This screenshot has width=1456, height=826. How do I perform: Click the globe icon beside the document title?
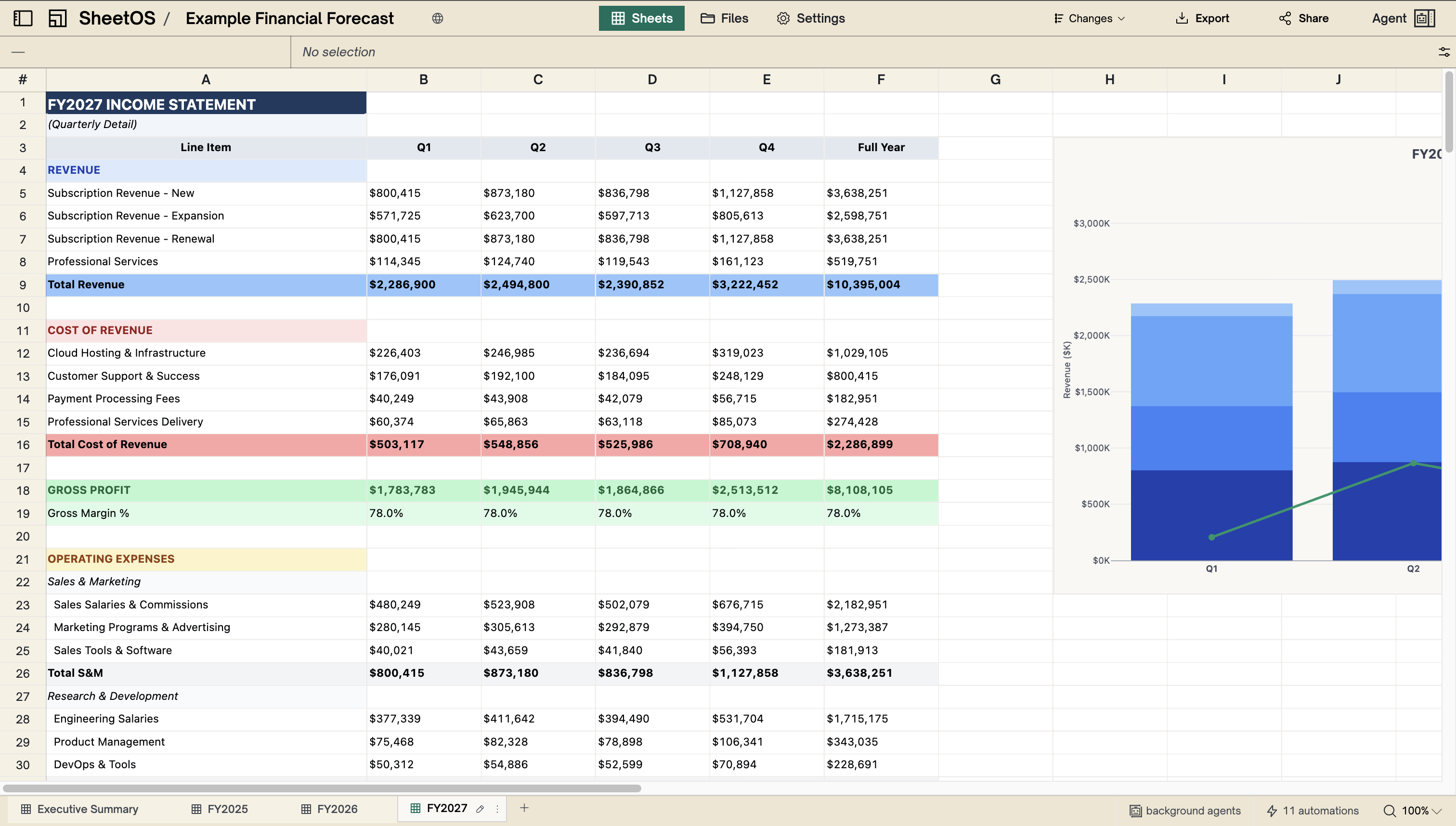[x=437, y=18]
